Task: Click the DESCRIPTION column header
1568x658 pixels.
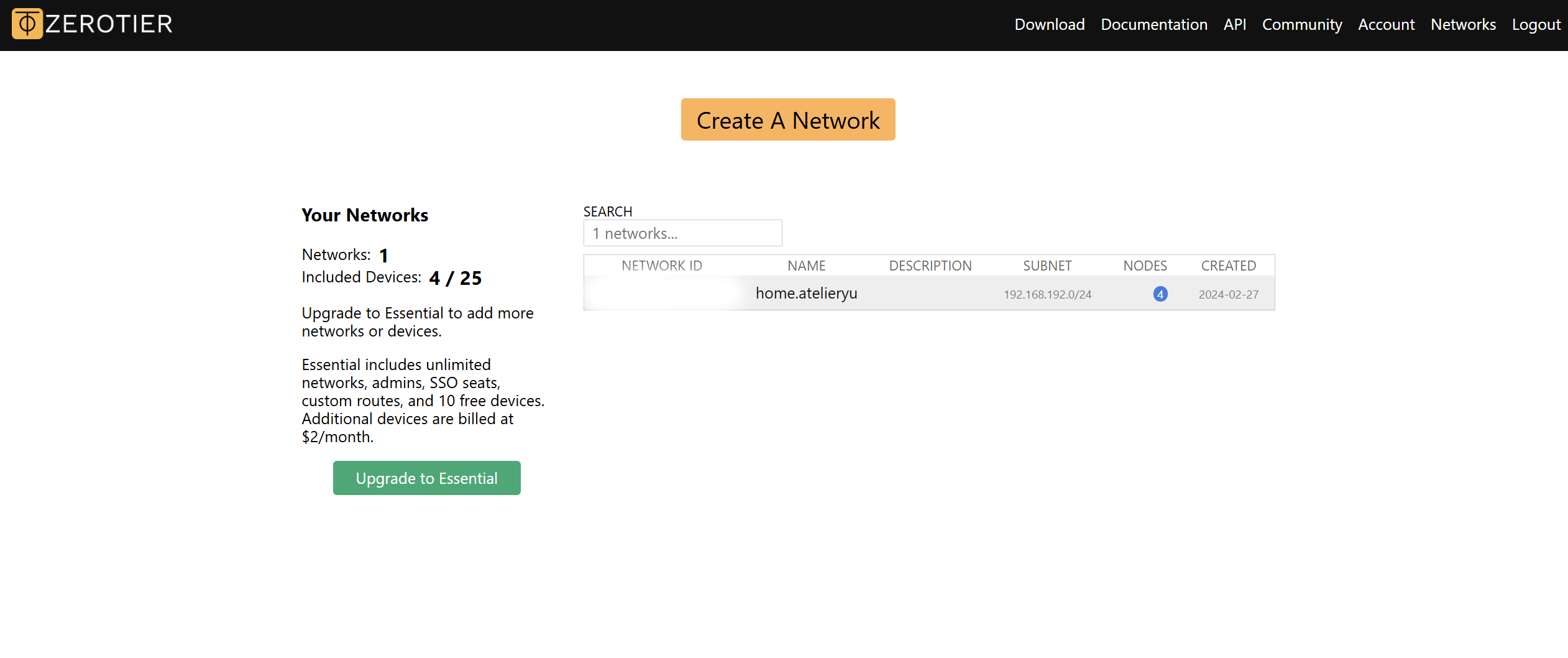Action: 930,266
